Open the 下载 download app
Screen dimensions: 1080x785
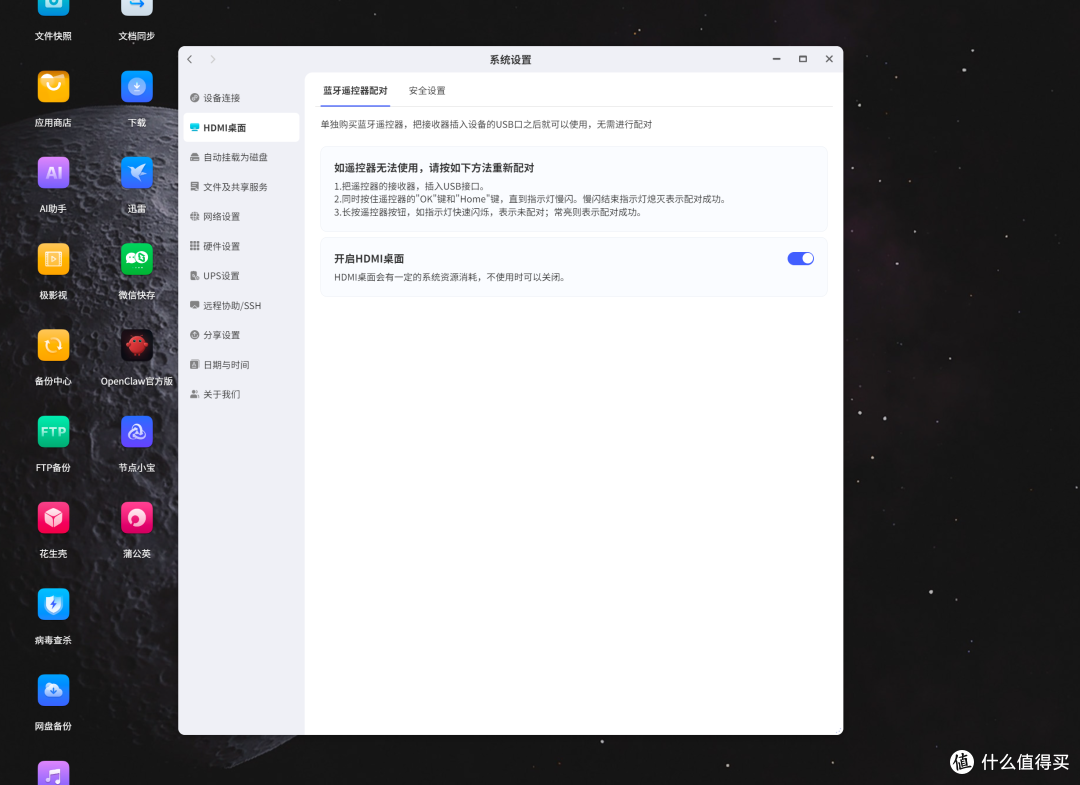tap(136, 87)
